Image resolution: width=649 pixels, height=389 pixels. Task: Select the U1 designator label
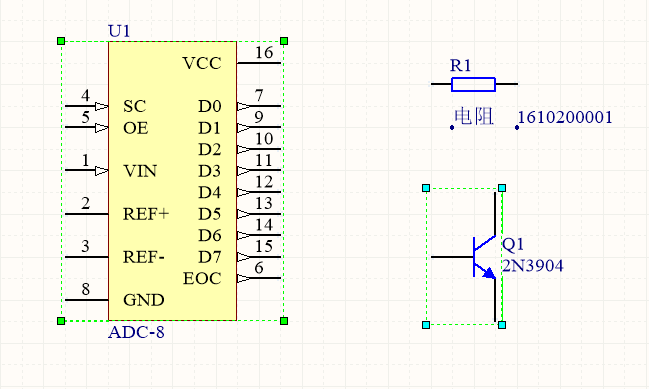tap(119, 31)
